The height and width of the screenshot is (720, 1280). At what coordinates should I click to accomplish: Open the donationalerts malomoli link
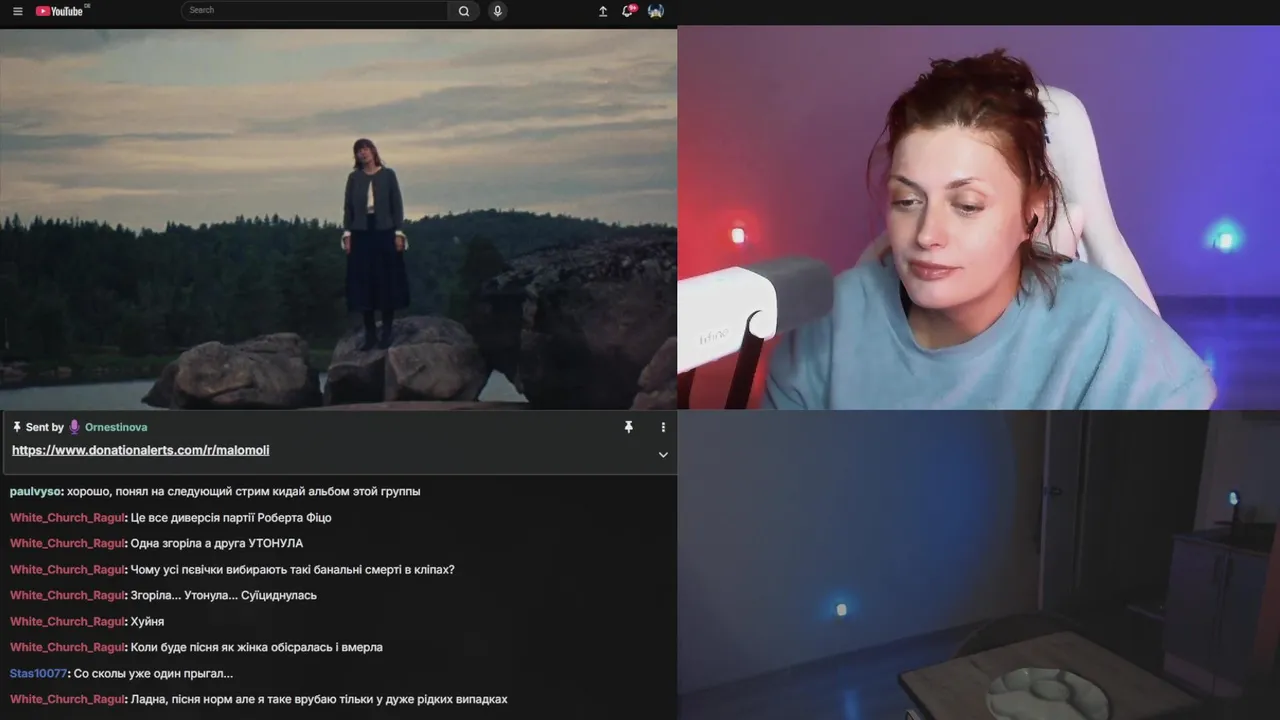(141, 450)
